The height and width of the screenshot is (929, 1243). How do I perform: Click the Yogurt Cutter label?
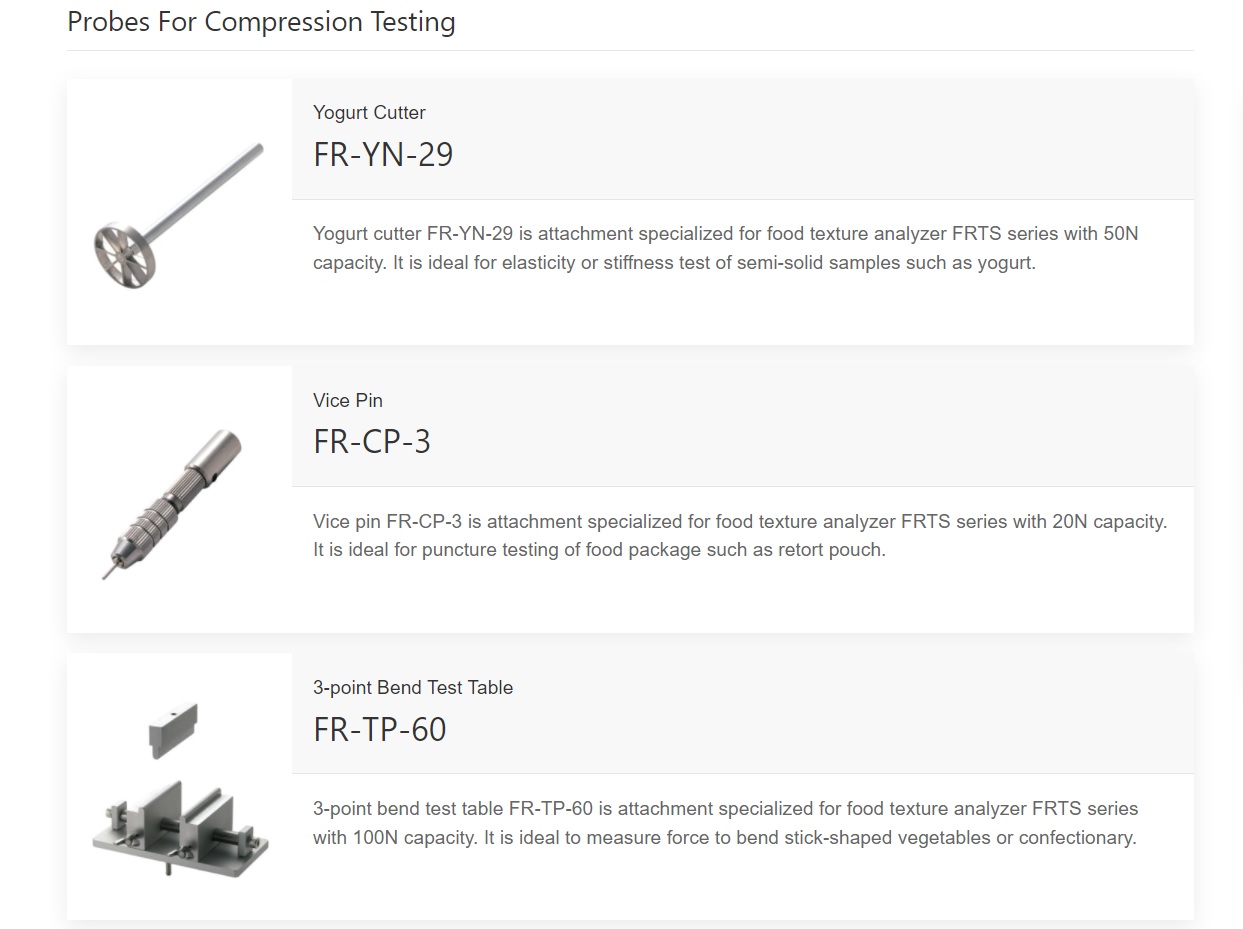click(369, 113)
